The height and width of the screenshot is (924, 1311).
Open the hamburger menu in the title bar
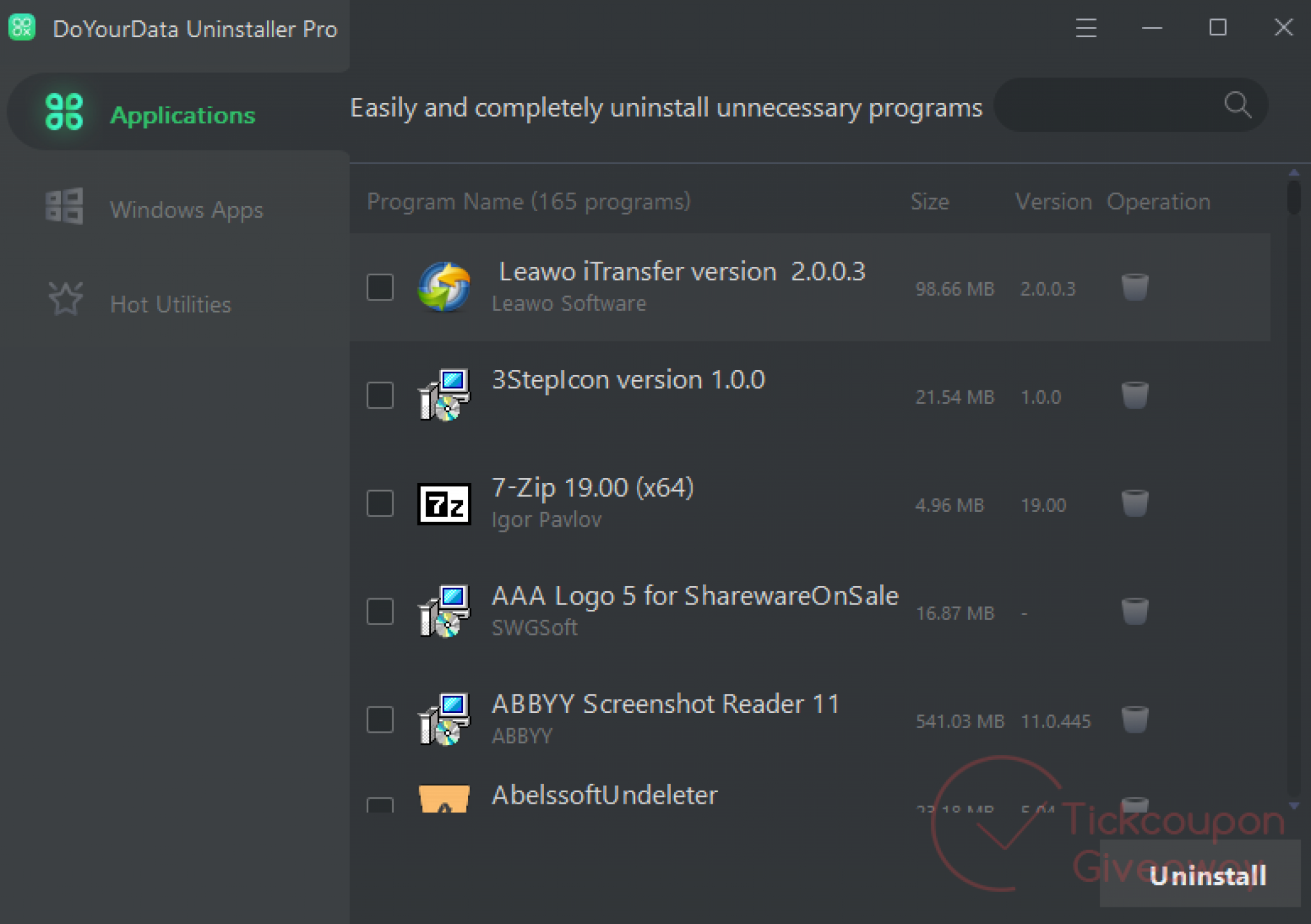point(1086,28)
